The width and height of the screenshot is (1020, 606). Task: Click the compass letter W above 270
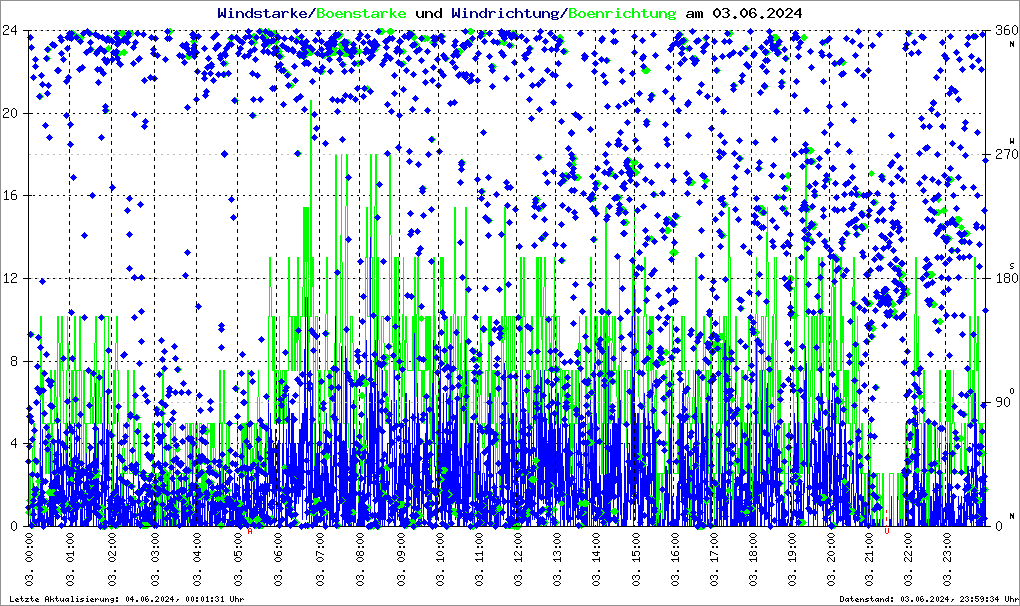point(1012,140)
